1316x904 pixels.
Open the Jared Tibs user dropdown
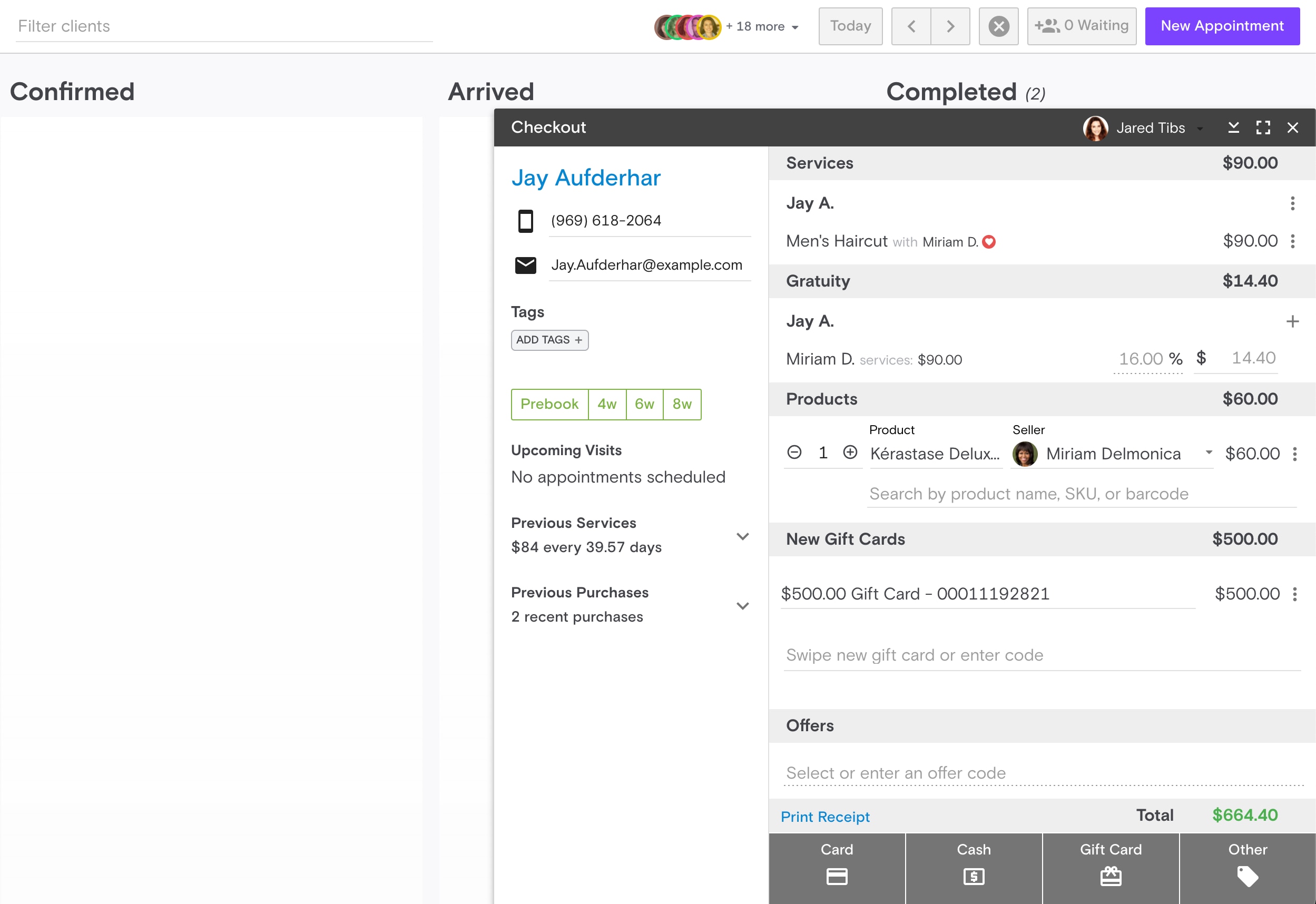pos(1200,129)
